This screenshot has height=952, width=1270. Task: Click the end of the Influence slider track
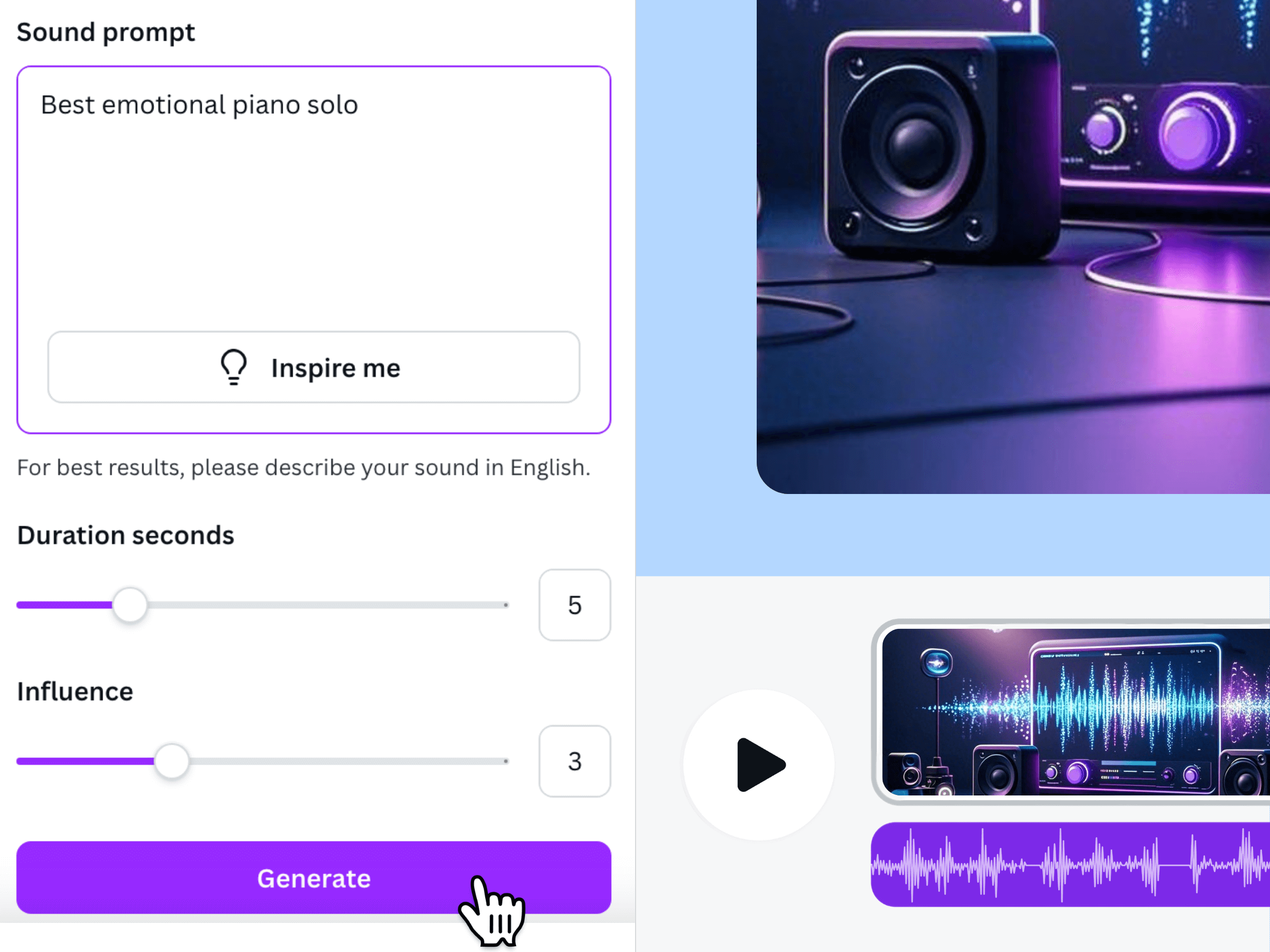(x=505, y=762)
